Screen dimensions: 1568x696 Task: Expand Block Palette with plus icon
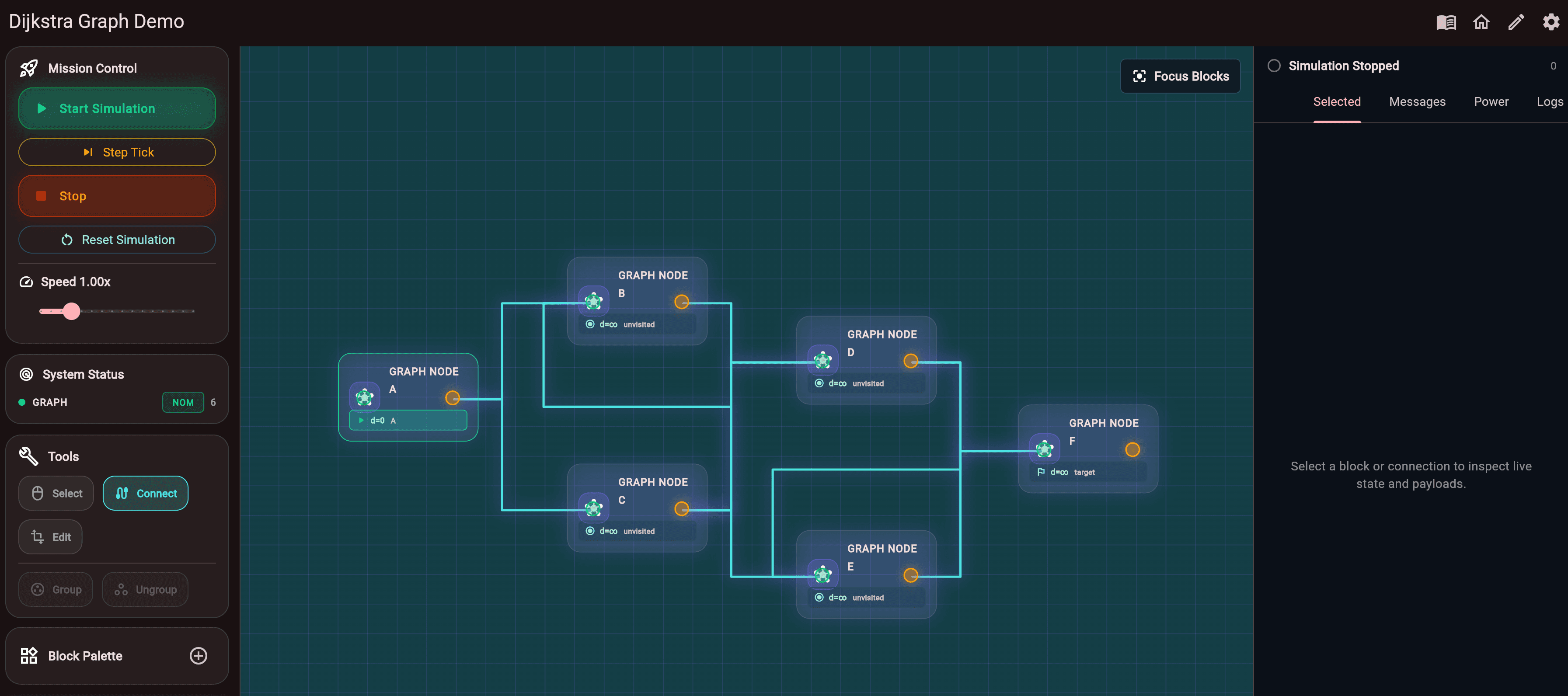[x=199, y=656]
